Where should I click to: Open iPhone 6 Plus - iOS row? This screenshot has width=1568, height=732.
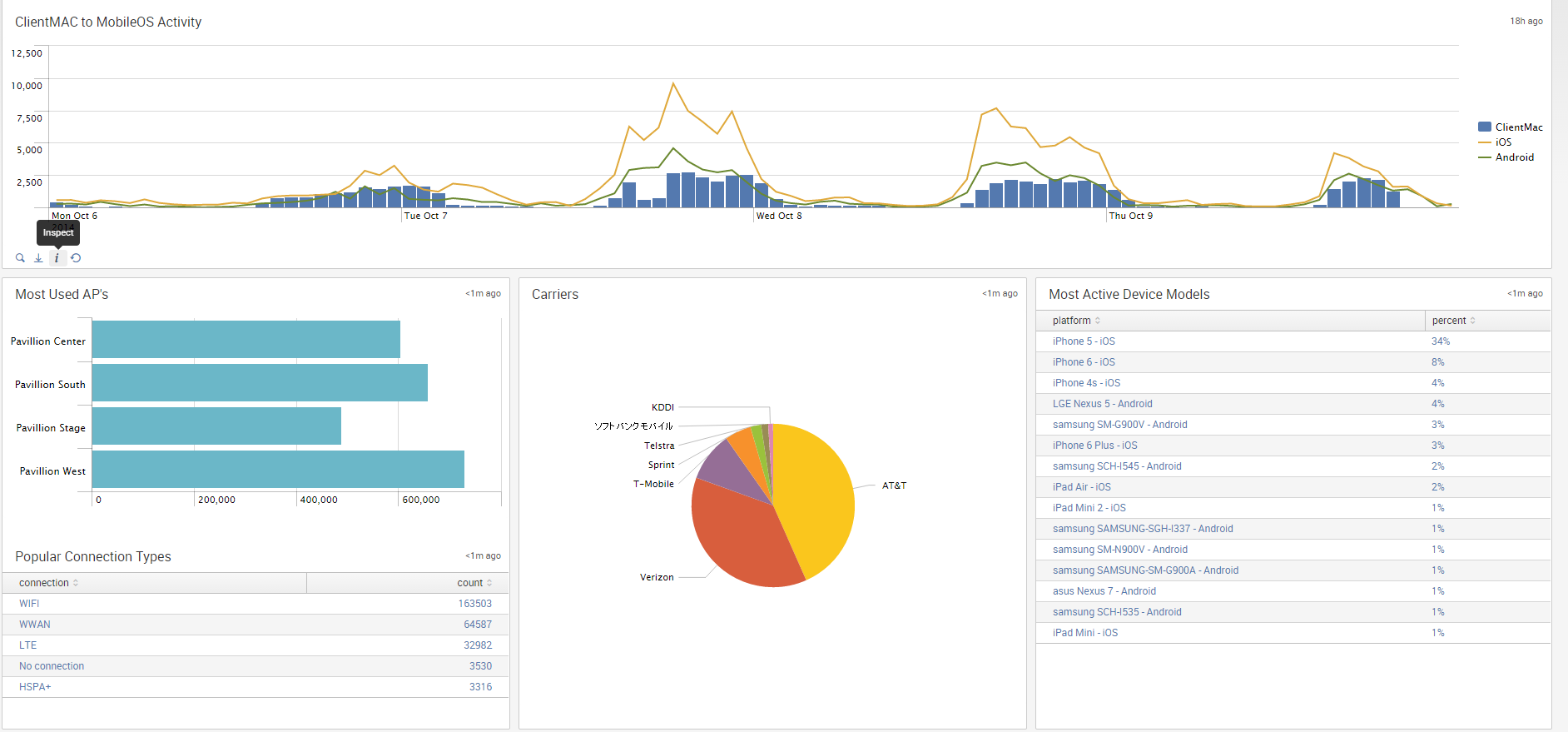[x=1293, y=446]
